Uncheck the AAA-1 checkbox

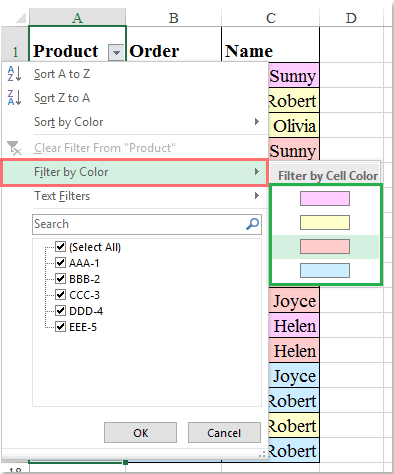click(x=60, y=263)
